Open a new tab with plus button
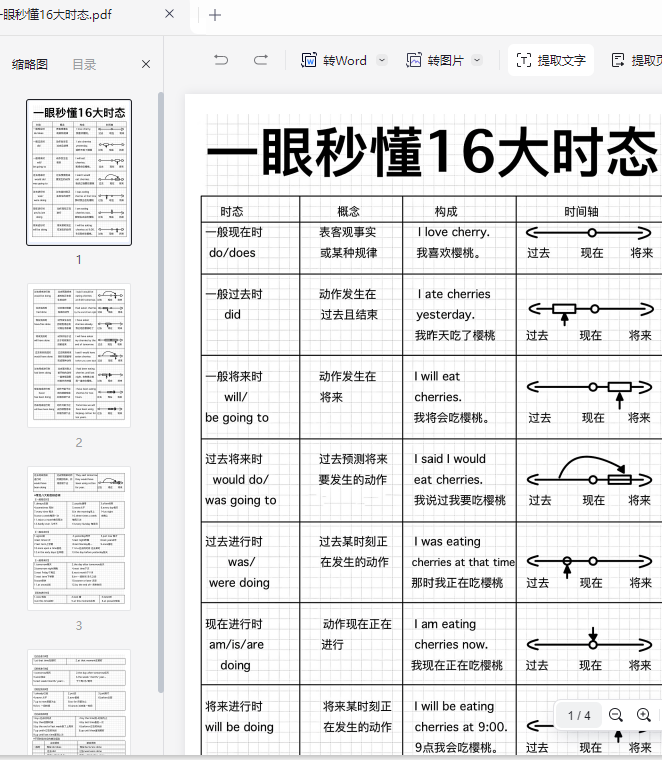 [215, 14]
